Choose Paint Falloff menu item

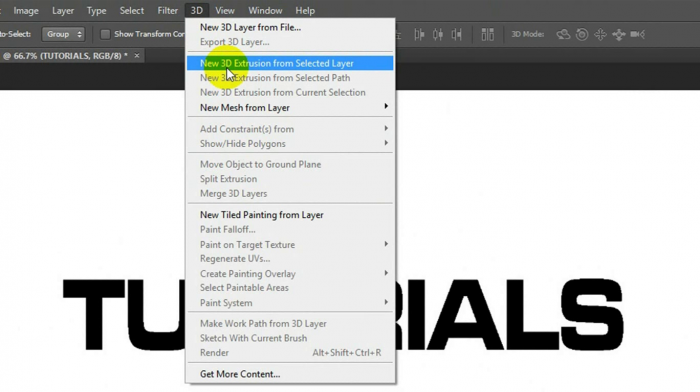(290, 229)
